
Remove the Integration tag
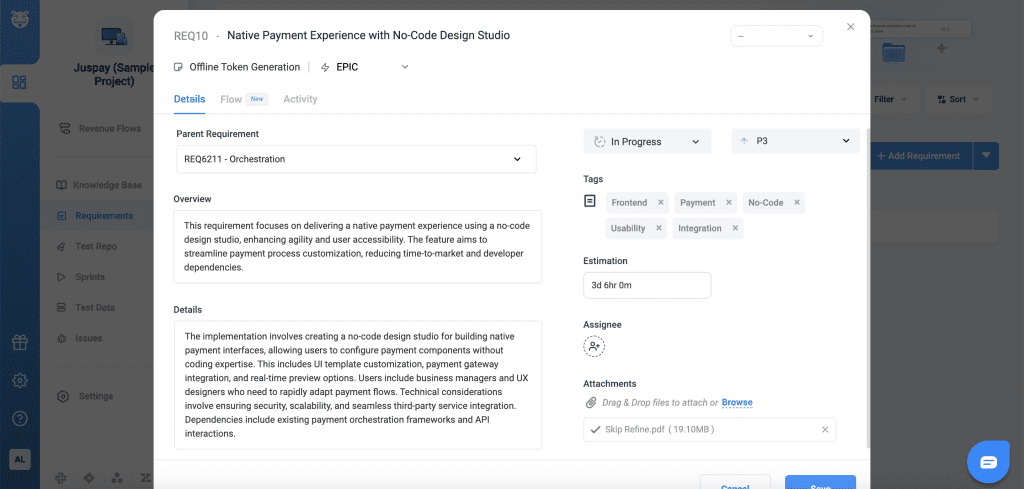[735, 229]
